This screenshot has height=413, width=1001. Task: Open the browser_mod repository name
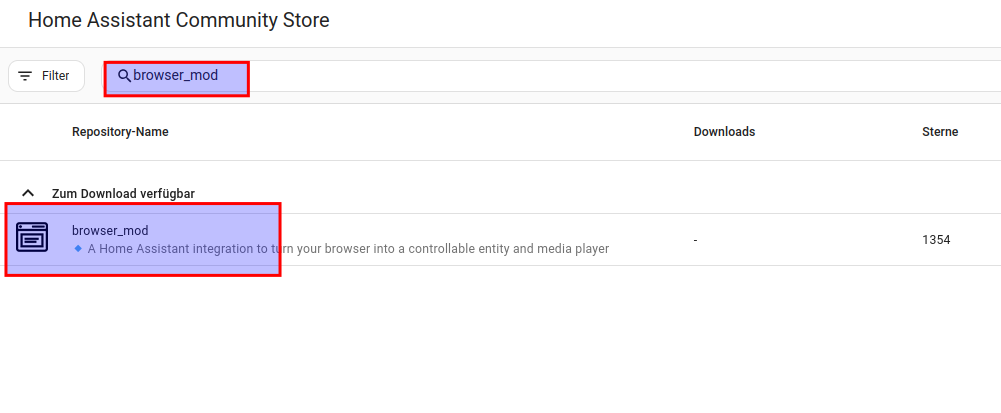[110, 231]
